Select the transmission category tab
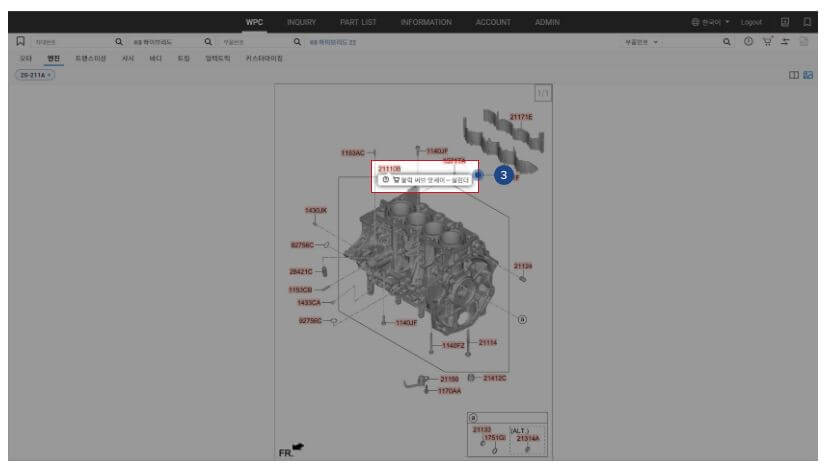Viewport: 827px width, 470px height. pos(91,59)
